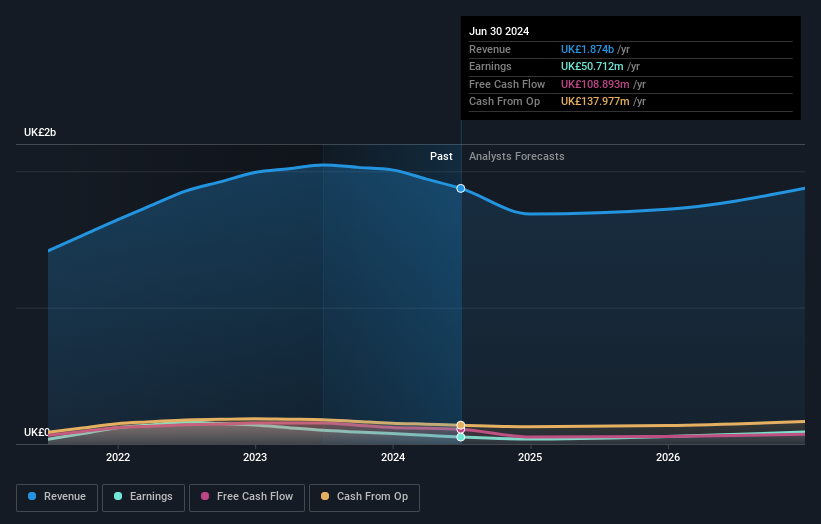
Task: Click the Jun 30 2024 tooltip date
Action: click(x=499, y=31)
